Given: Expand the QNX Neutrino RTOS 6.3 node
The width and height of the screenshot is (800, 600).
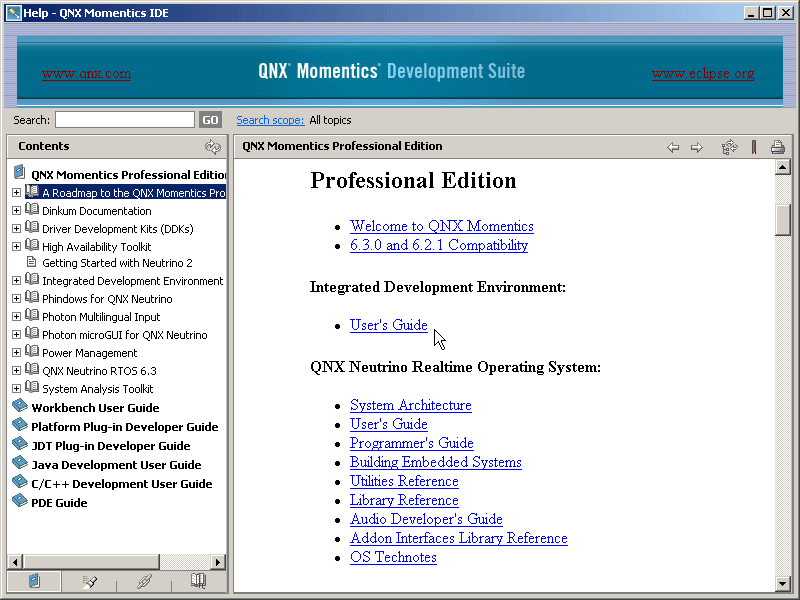Looking at the screenshot, I should pyautogui.click(x=16, y=370).
